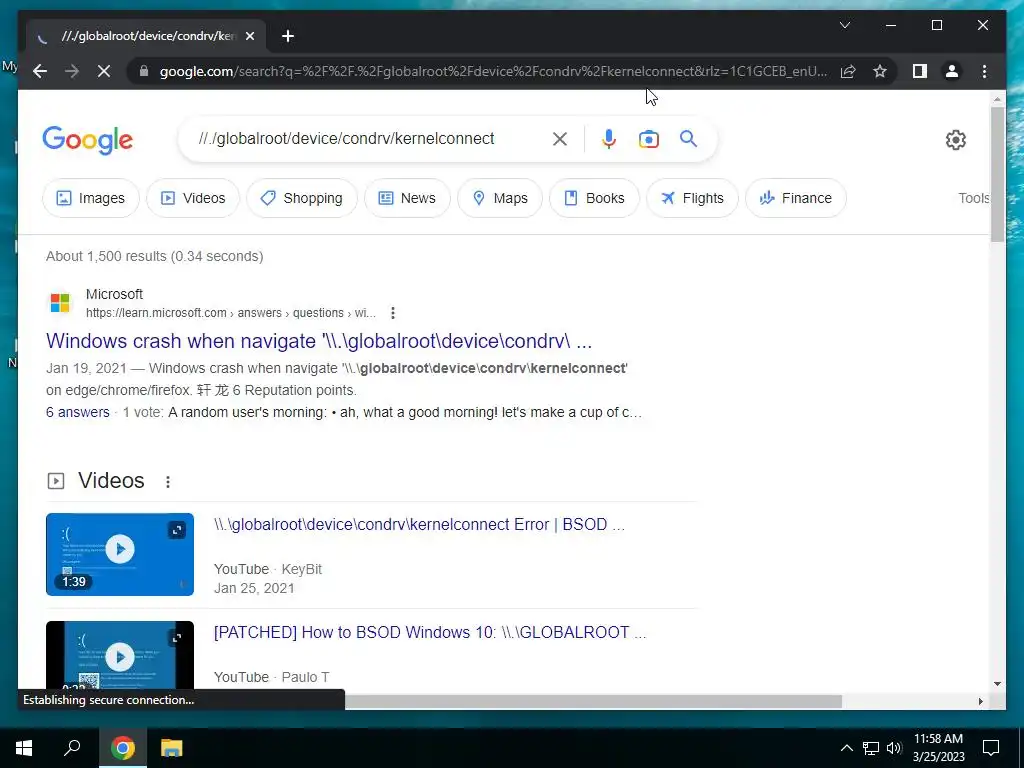Expand the Paulo T video preview icon
Viewport: 1024px width, 768px height.
tap(177, 637)
